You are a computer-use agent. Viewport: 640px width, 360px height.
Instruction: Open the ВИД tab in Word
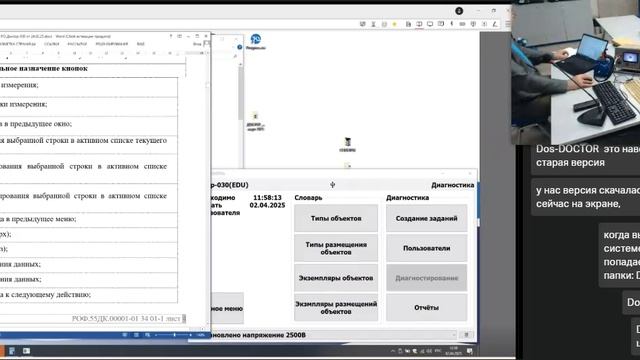tap(140, 44)
